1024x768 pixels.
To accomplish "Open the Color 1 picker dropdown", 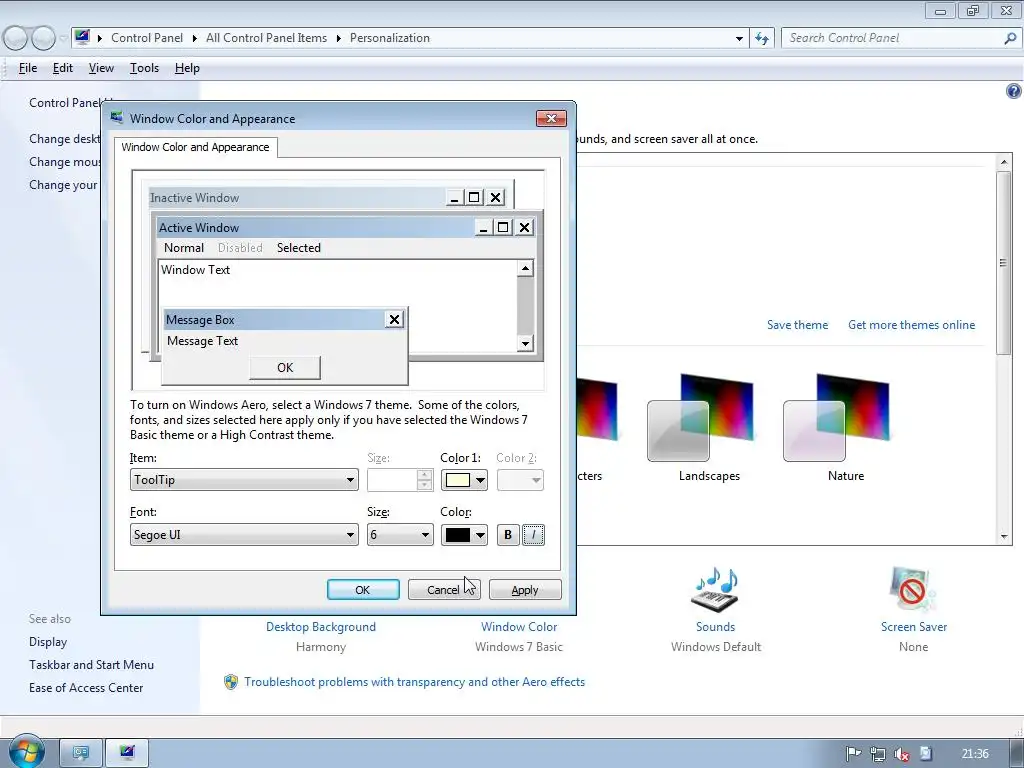I will [464, 480].
